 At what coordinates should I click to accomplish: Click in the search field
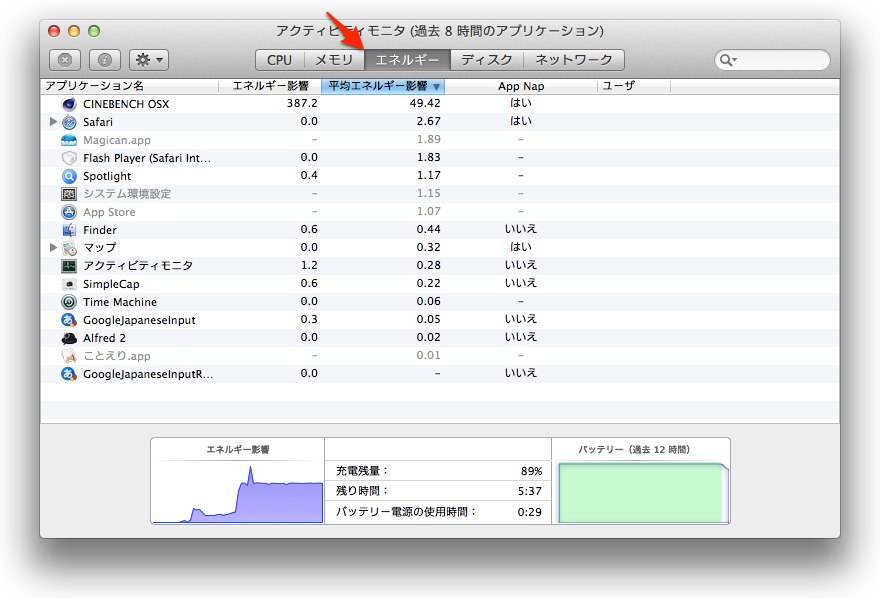click(x=772, y=60)
